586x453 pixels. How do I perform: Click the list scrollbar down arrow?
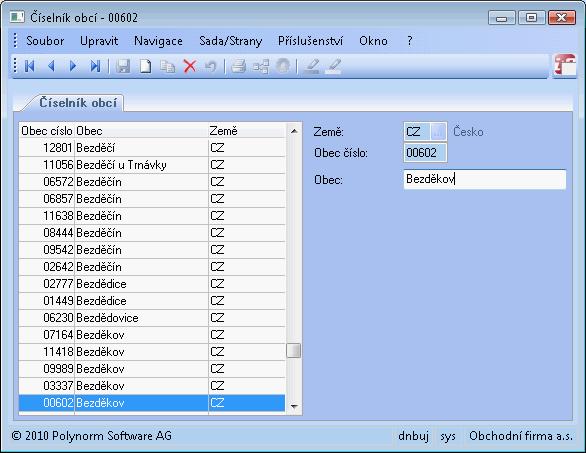tap(294, 406)
